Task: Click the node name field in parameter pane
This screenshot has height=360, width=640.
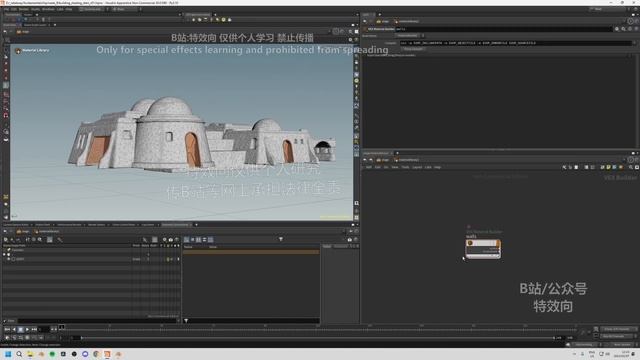Action: (503, 29)
